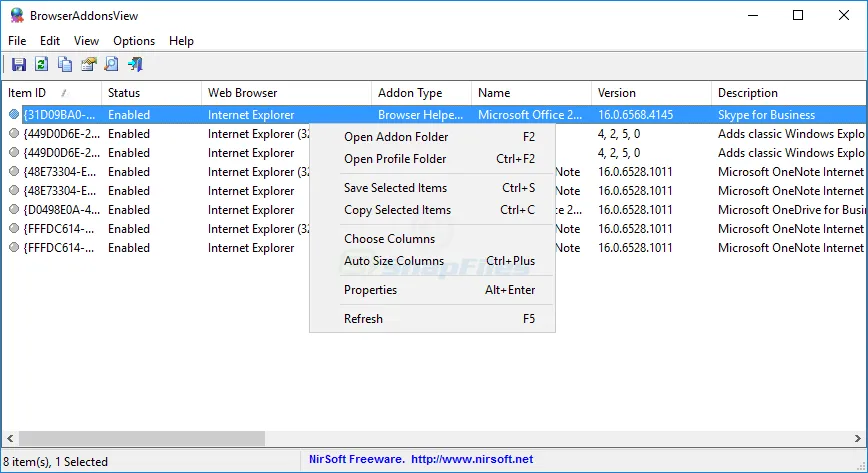Click the row icon next to {D0498E0A-4...

pos(14,210)
